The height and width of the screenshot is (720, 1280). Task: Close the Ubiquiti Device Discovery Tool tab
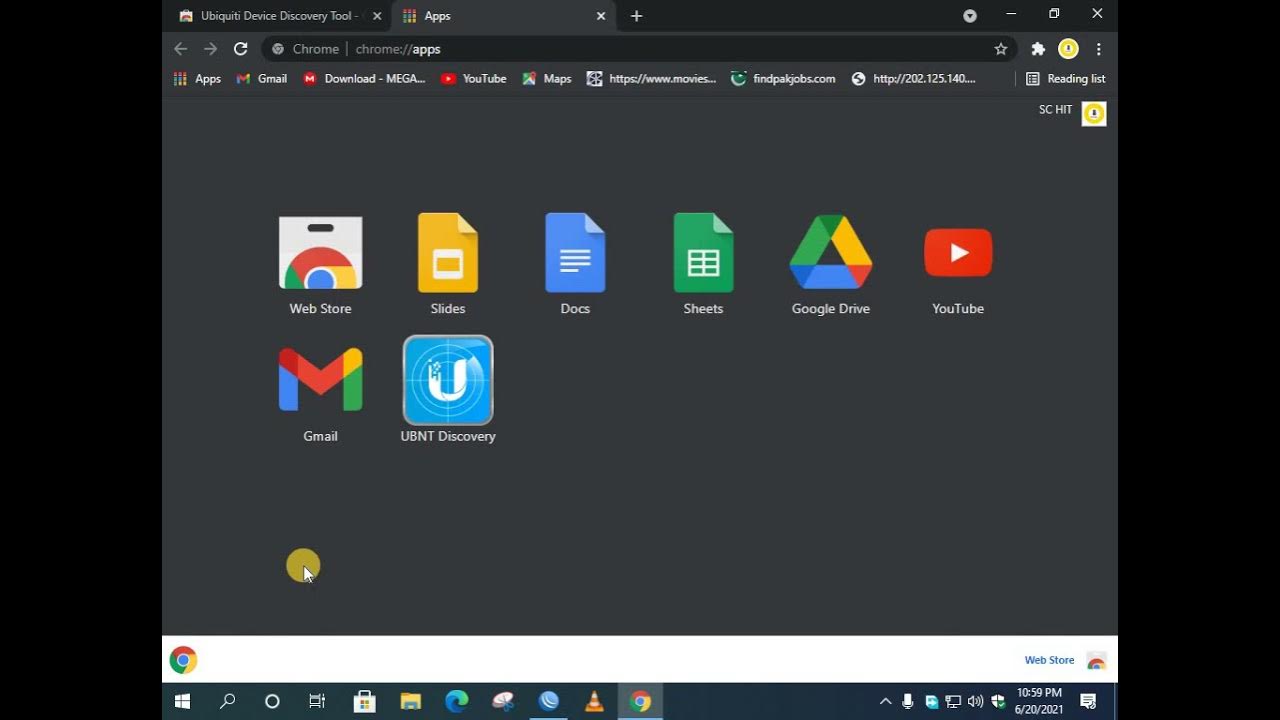tap(377, 16)
